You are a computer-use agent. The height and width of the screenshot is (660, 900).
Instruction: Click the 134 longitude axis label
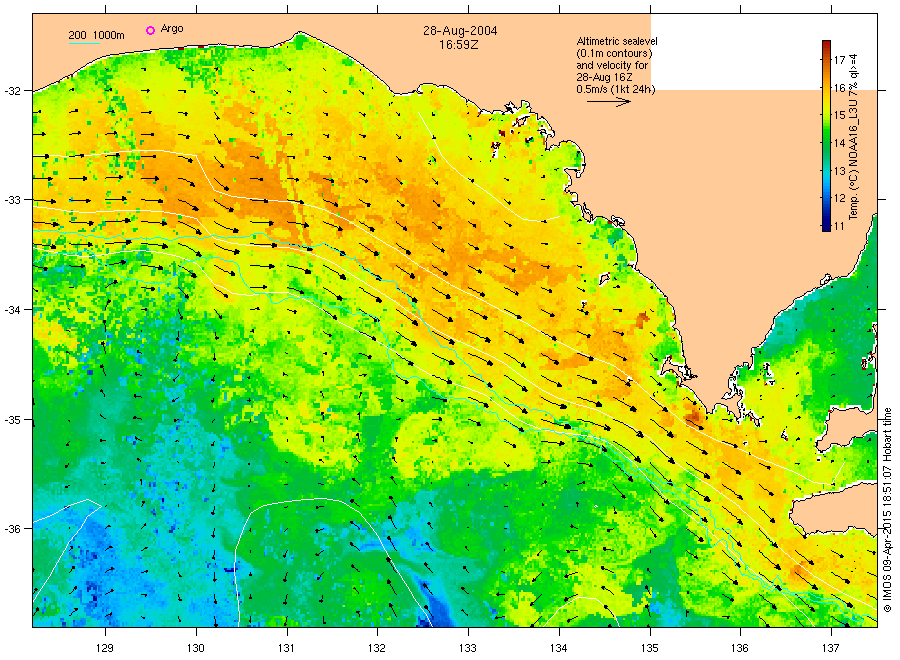558,648
